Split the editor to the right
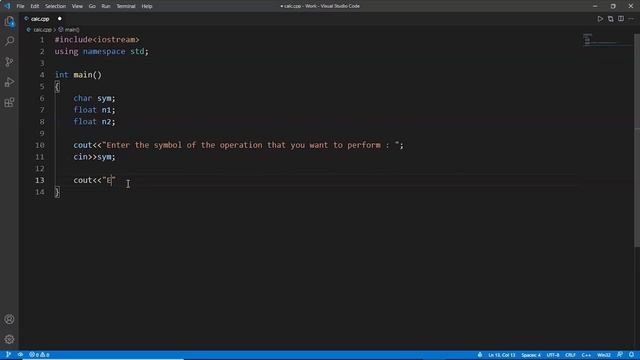Image resolution: width=640 pixels, height=360 pixels. pyautogui.click(x=621, y=19)
